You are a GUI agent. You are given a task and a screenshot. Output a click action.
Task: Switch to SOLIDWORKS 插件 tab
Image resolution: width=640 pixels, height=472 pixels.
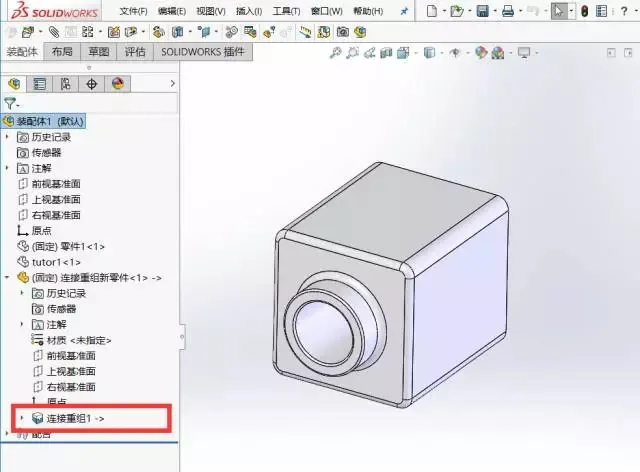pyautogui.click(x=202, y=52)
